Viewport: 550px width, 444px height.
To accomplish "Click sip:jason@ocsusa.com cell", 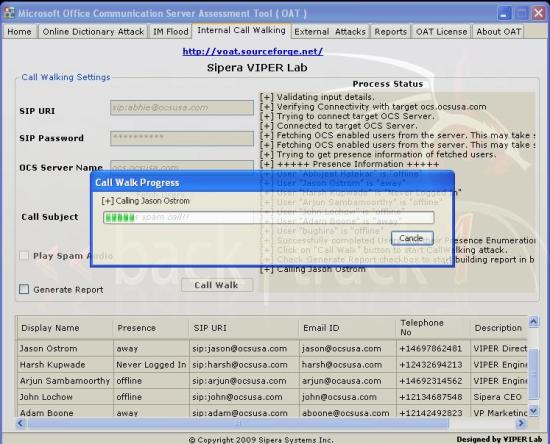I will [x=244, y=349].
